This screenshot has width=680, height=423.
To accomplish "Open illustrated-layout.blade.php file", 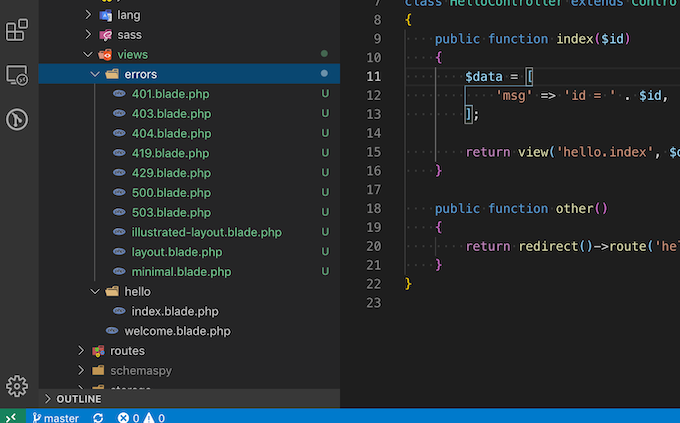I will [206, 232].
